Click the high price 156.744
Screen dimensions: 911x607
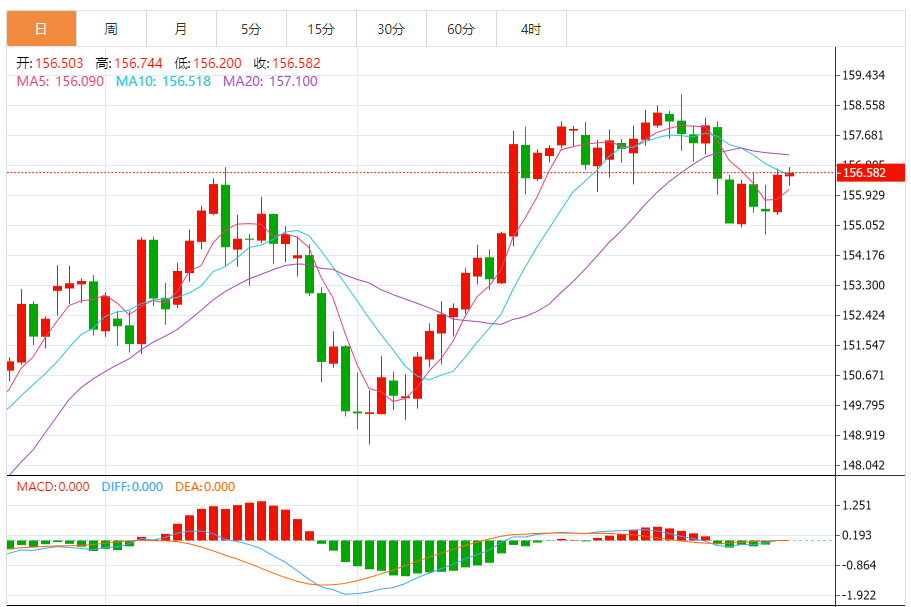[x=138, y=63]
